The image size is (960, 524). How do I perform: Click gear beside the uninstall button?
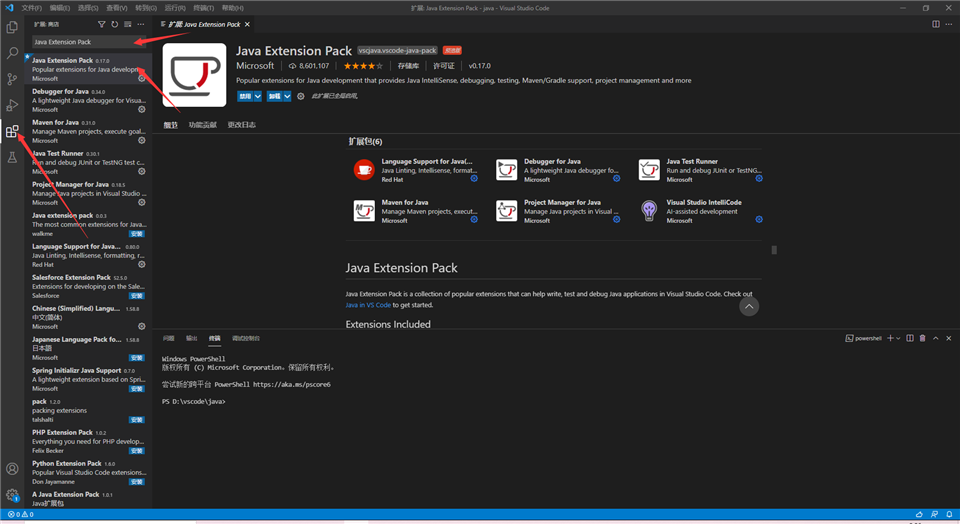pos(301,96)
